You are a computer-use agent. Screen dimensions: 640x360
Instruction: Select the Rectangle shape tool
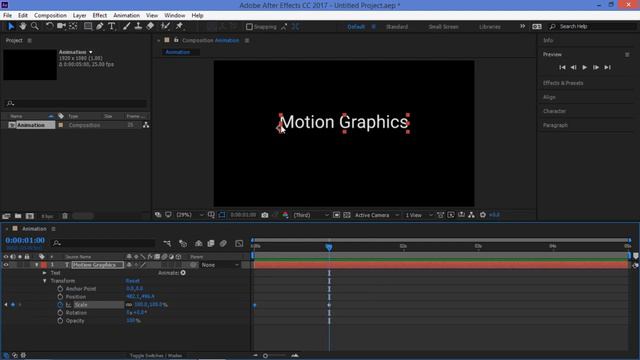(x=88, y=27)
